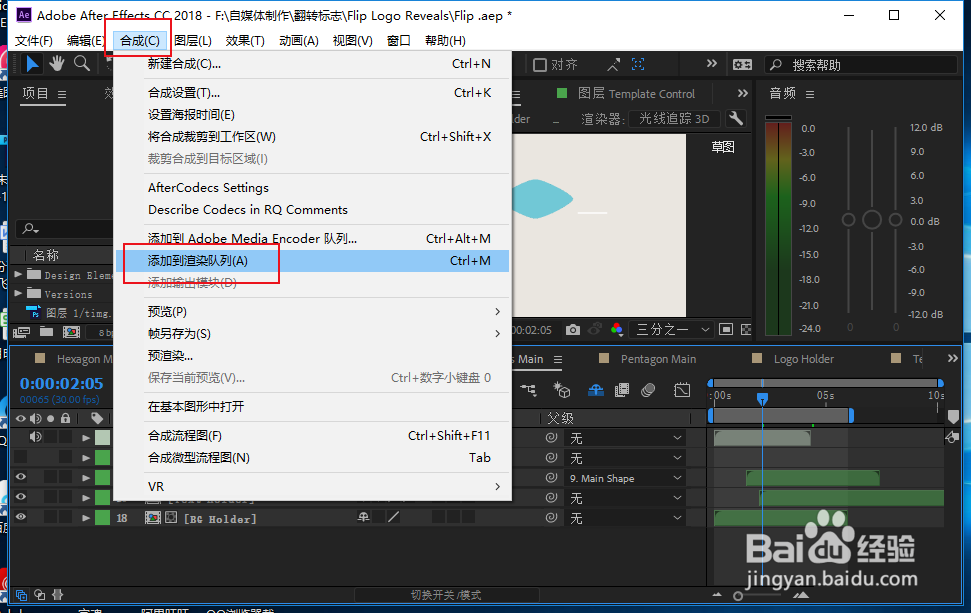The width and height of the screenshot is (971, 613).
Task: Choose 添加到渲染队列(A) menu item
Action: (312, 261)
